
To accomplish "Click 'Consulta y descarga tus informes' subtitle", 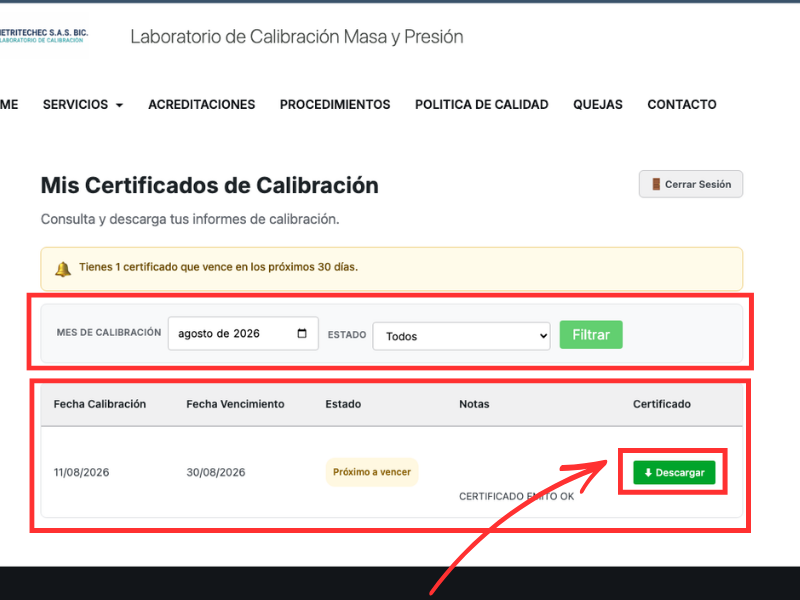I will coord(190,219).
